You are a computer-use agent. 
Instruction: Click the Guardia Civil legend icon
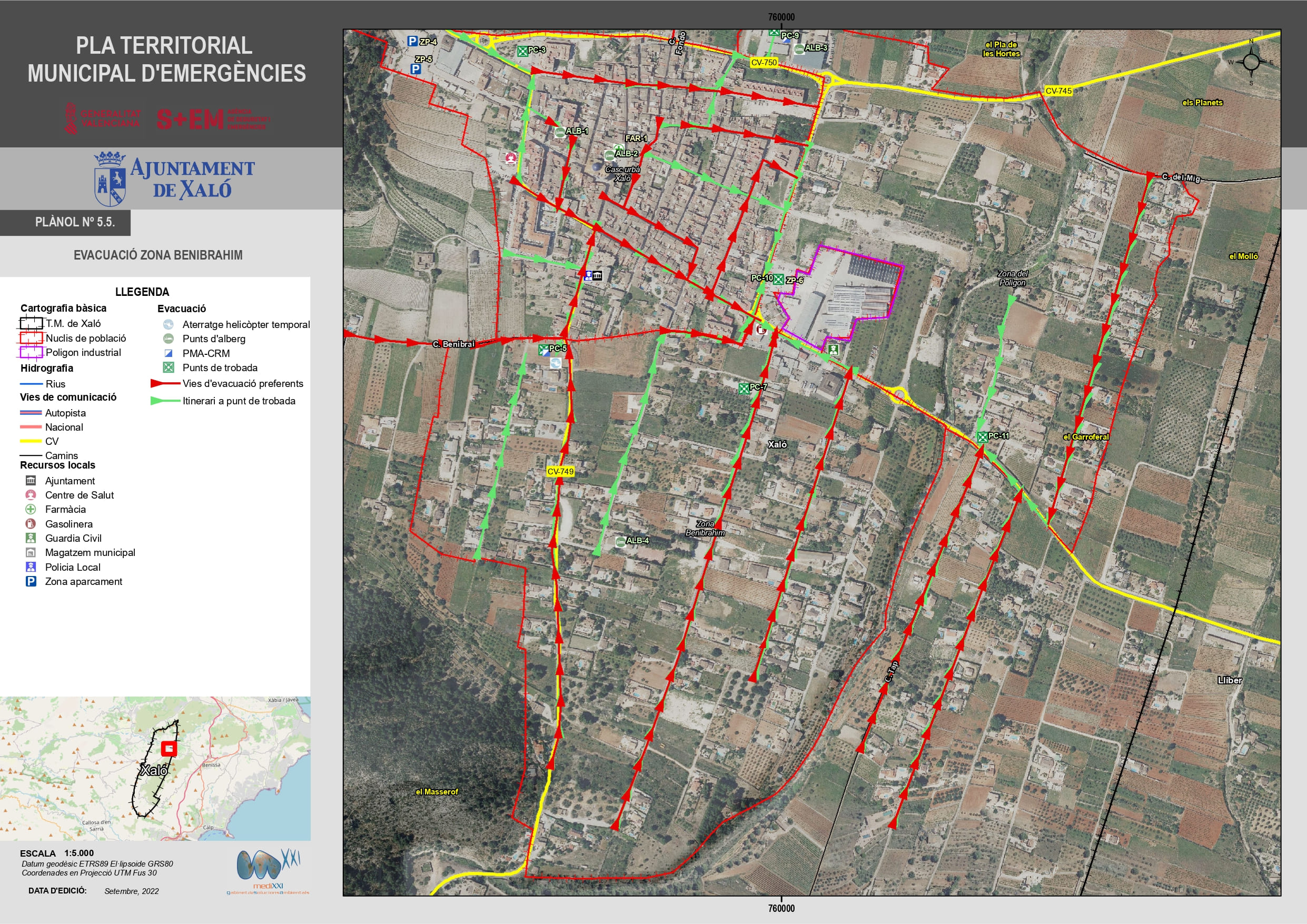coord(31,538)
